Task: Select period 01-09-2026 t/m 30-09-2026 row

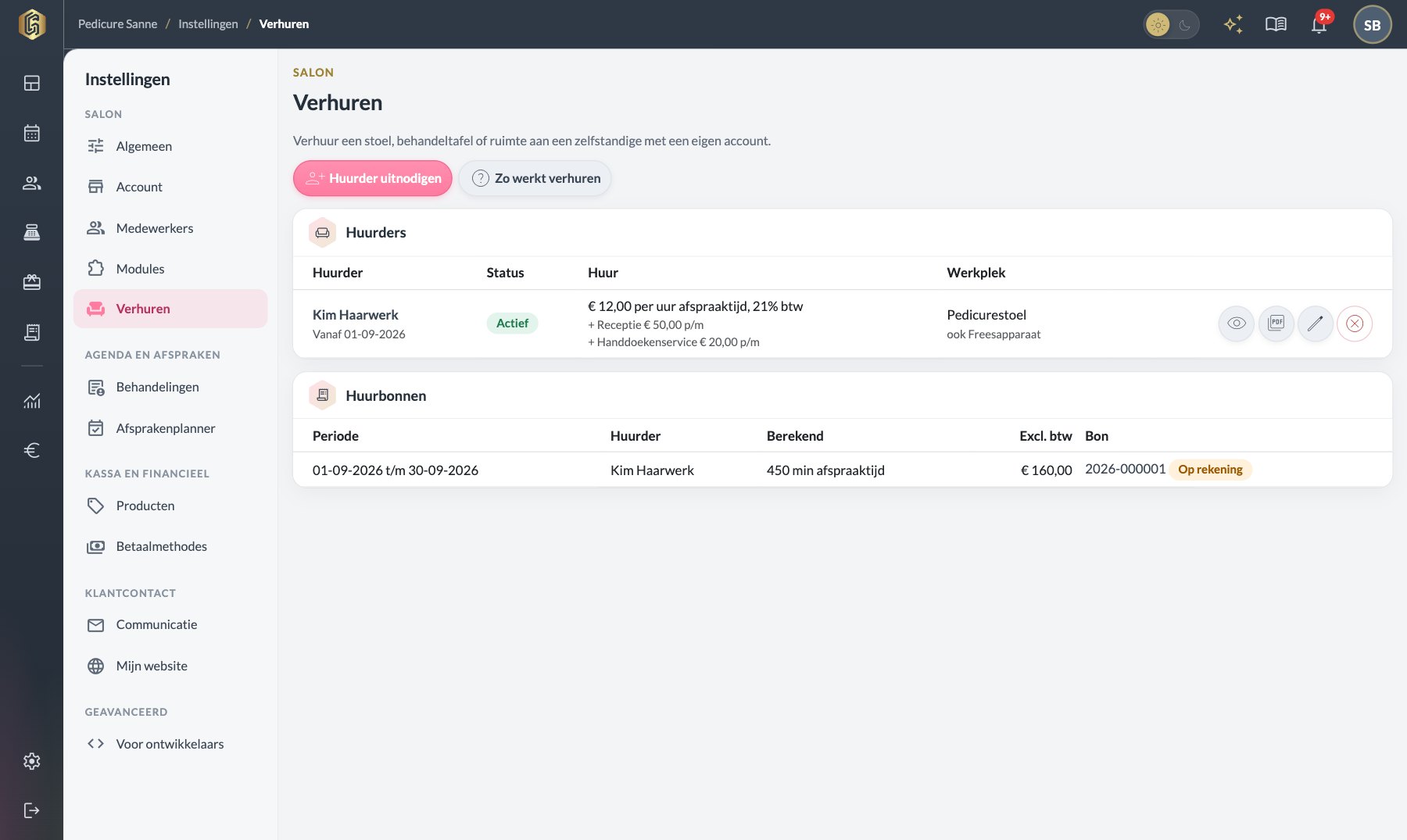Action: click(x=843, y=470)
